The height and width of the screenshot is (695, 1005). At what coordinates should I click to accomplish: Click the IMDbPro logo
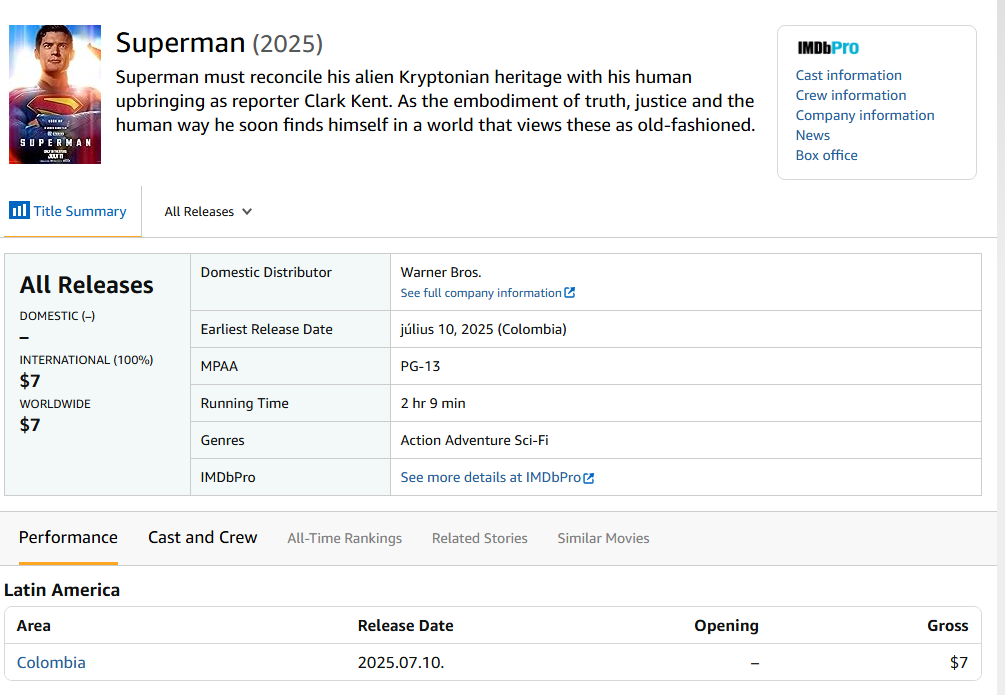tap(828, 48)
